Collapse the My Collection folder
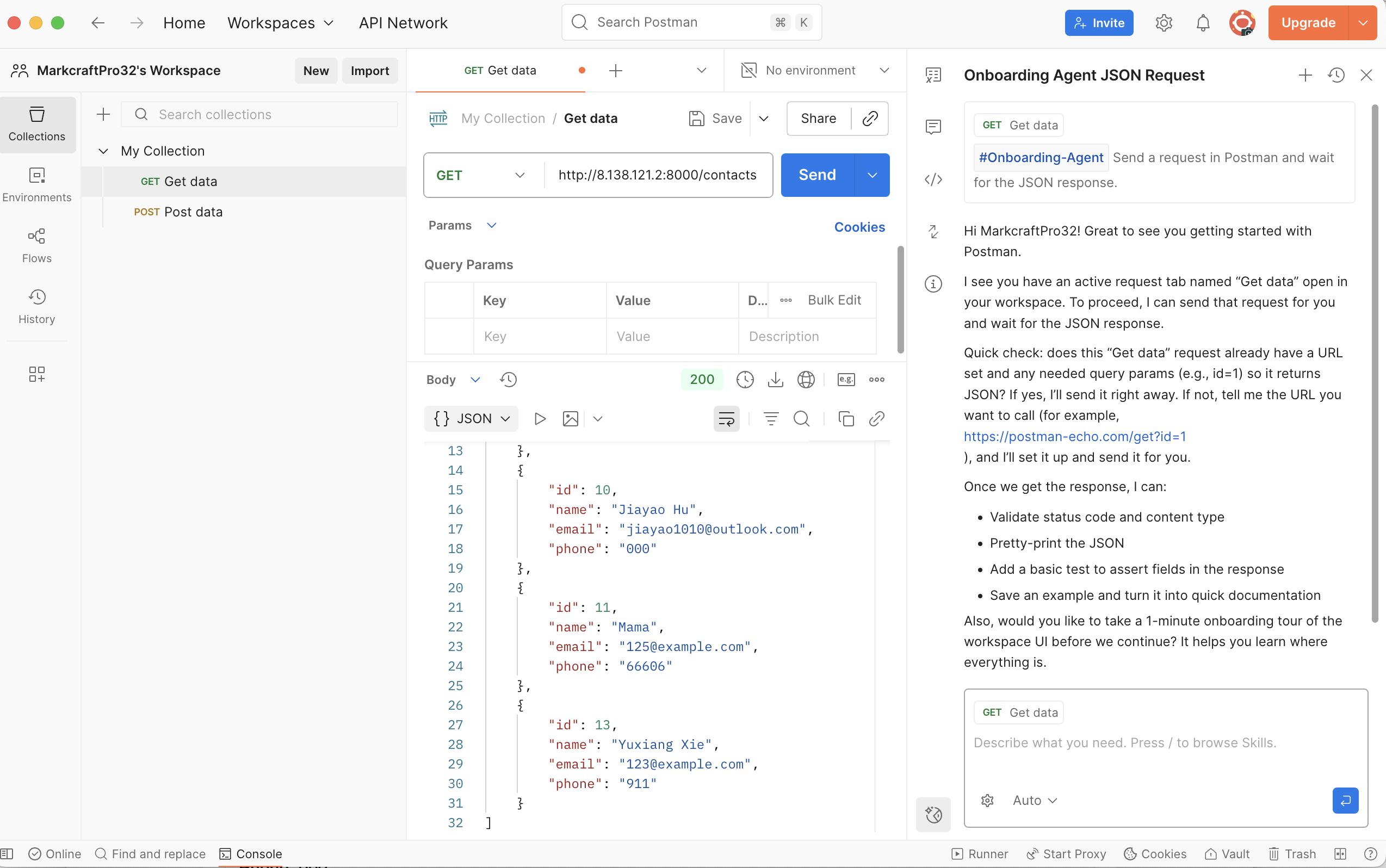1386x868 pixels. [103, 151]
